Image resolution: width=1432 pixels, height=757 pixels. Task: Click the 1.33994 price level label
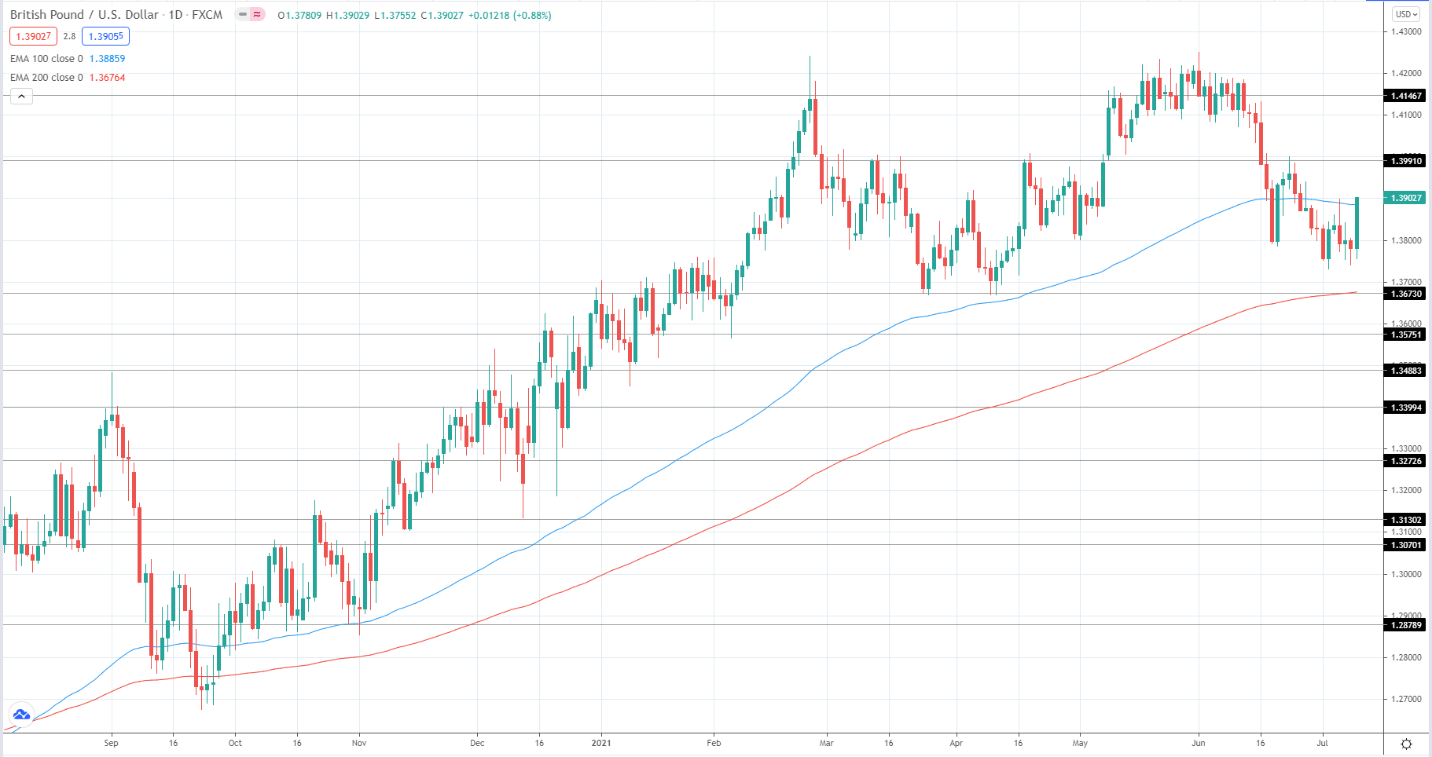(x=1406, y=408)
